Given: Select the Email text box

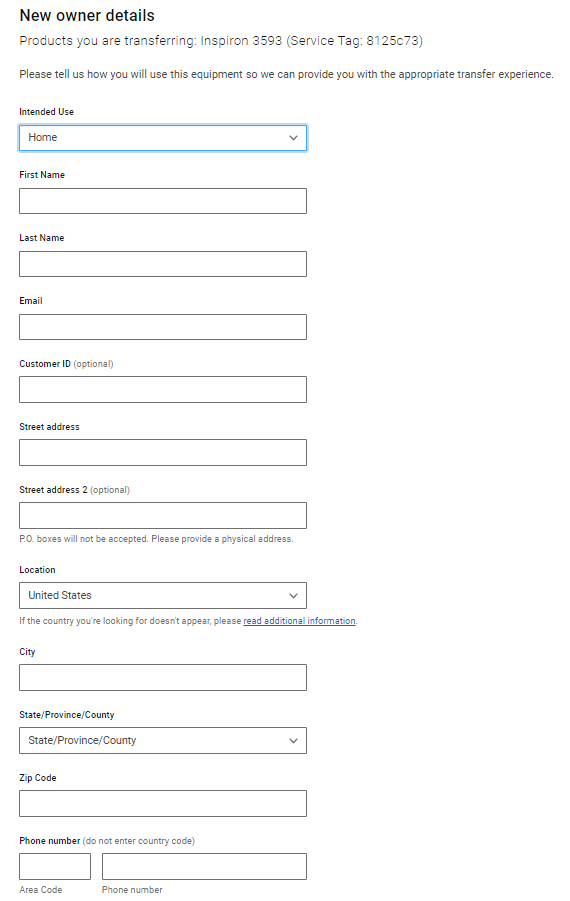Looking at the screenshot, I should point(163,327).
